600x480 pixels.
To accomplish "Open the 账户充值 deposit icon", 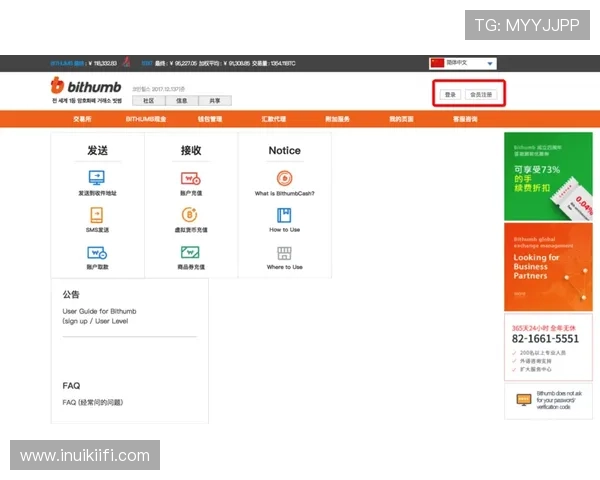I will (191, 179).
